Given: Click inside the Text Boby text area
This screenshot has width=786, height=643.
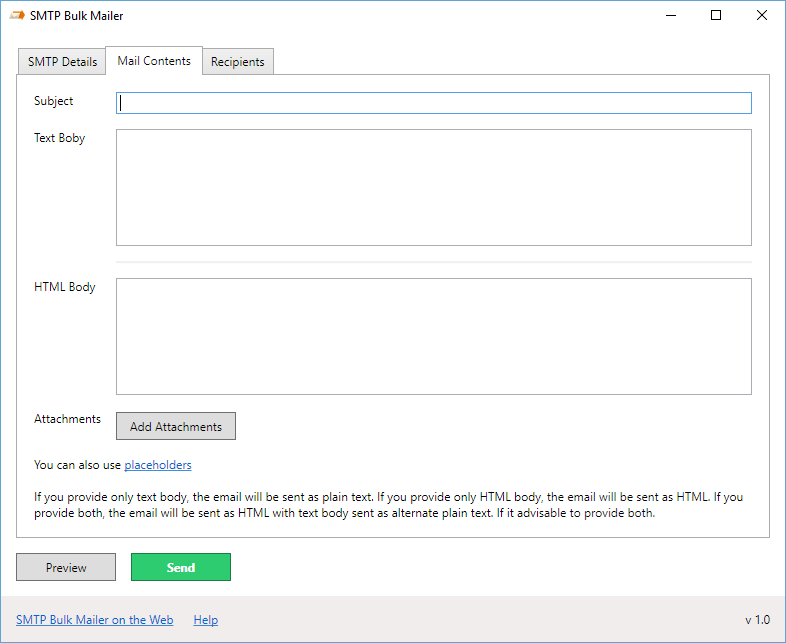Looking at the screenshot, I should tap(434, 187).
